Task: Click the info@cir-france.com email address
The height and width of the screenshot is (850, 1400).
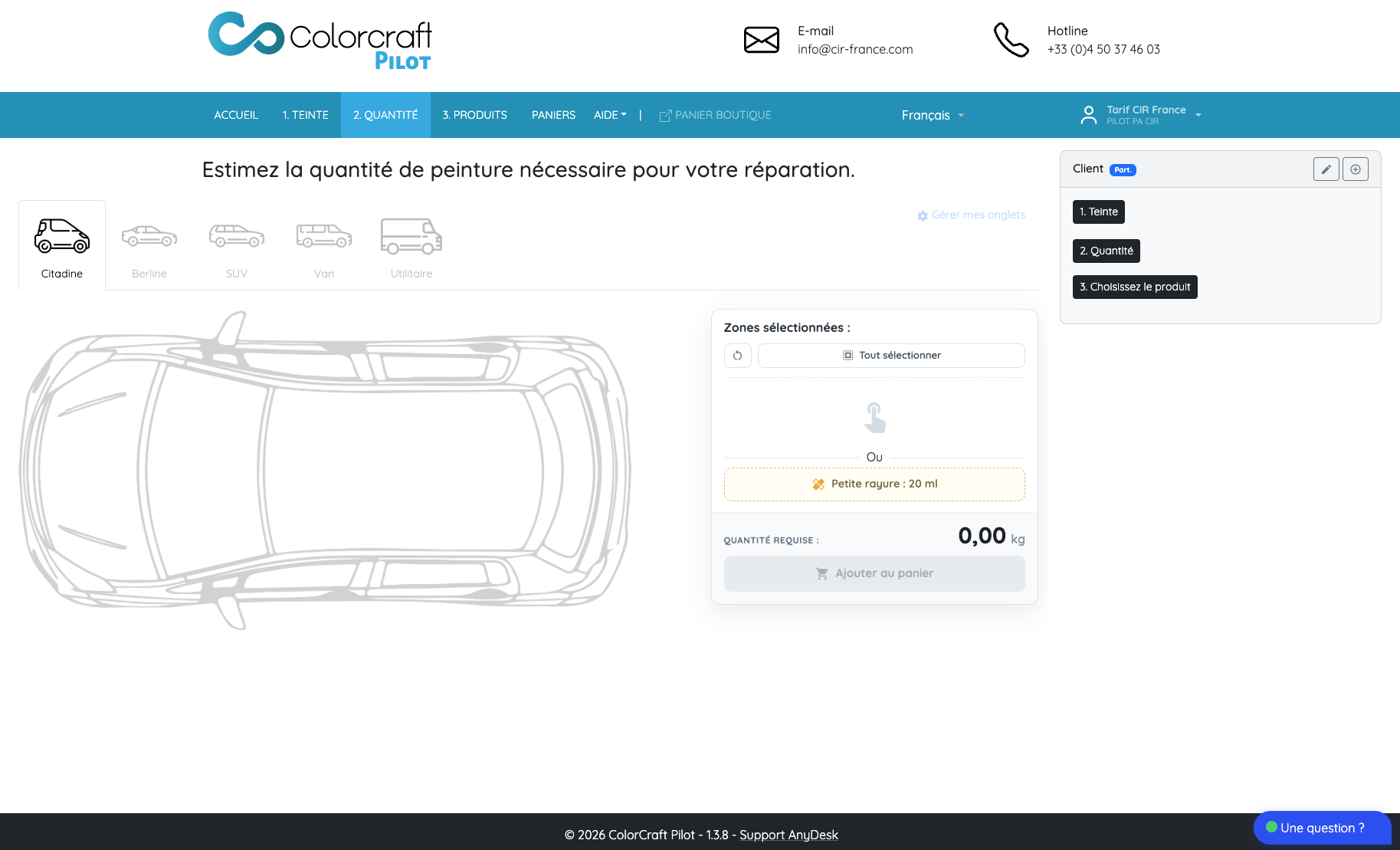Action: click(x=855, y=49)
